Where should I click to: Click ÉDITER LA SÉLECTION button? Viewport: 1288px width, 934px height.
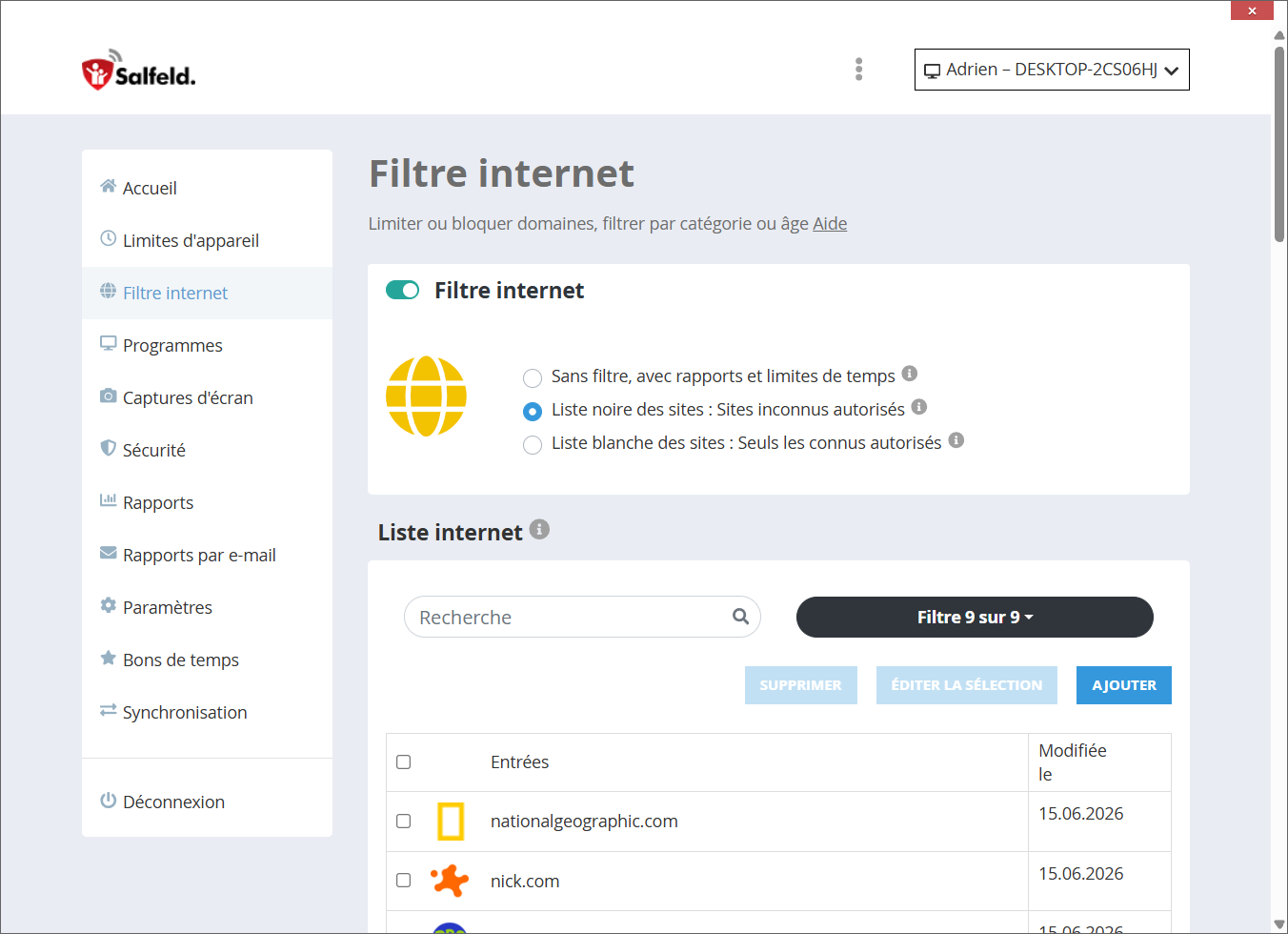967,685
